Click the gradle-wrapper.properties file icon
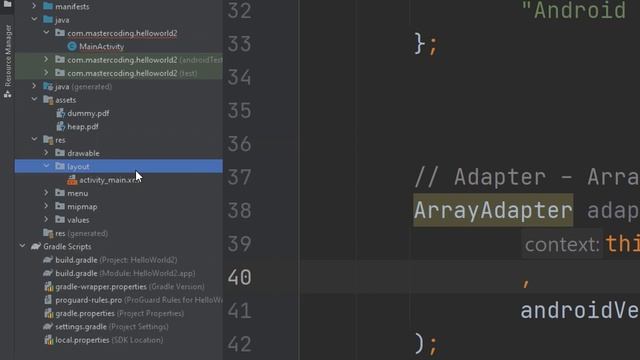Viewport: 640px width, 360px height. click(48, 287)
